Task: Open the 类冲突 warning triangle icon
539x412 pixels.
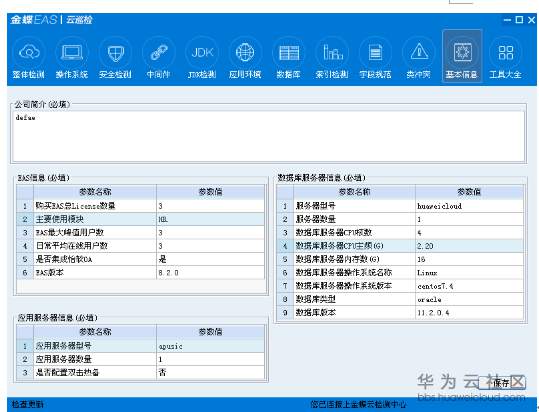Action: click(x=419, y=58)
